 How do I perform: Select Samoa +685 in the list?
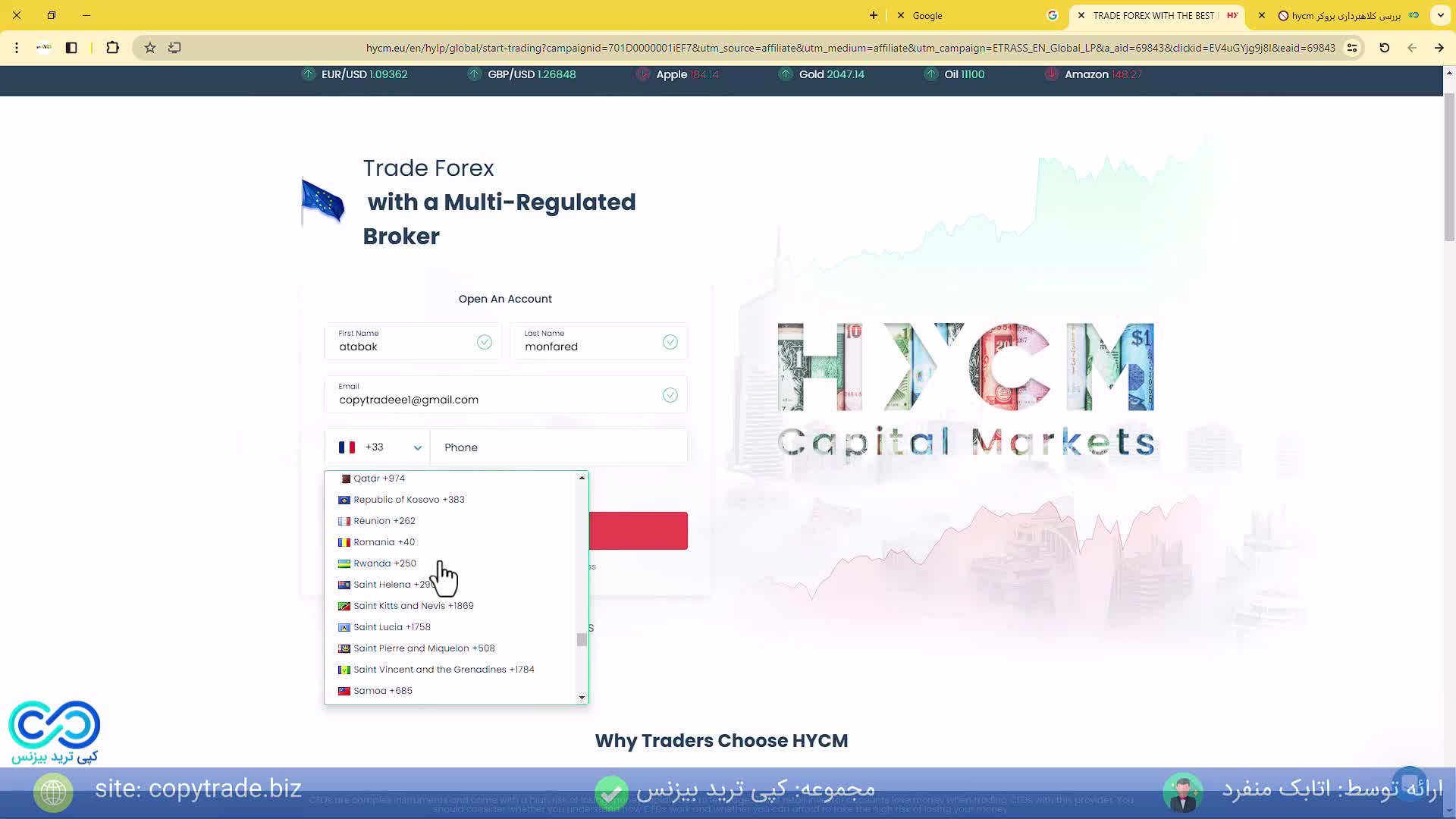click(382, 691)
